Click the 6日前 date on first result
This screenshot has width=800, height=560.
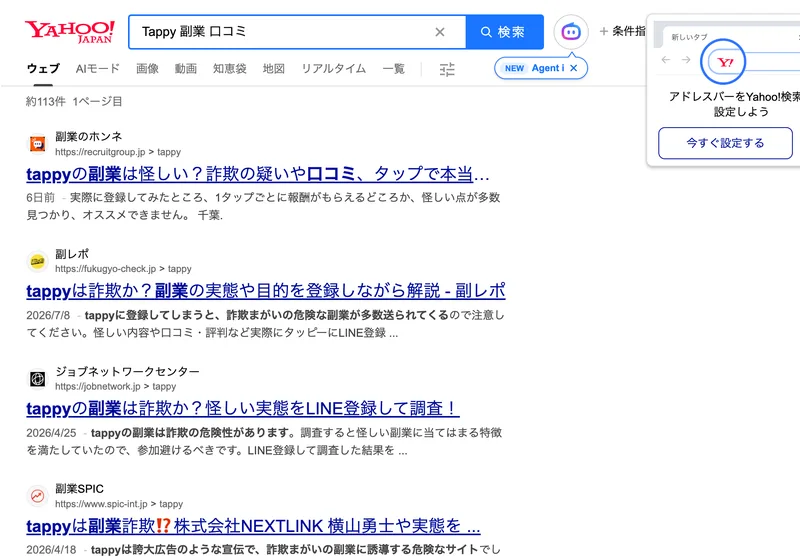point(40,198)
